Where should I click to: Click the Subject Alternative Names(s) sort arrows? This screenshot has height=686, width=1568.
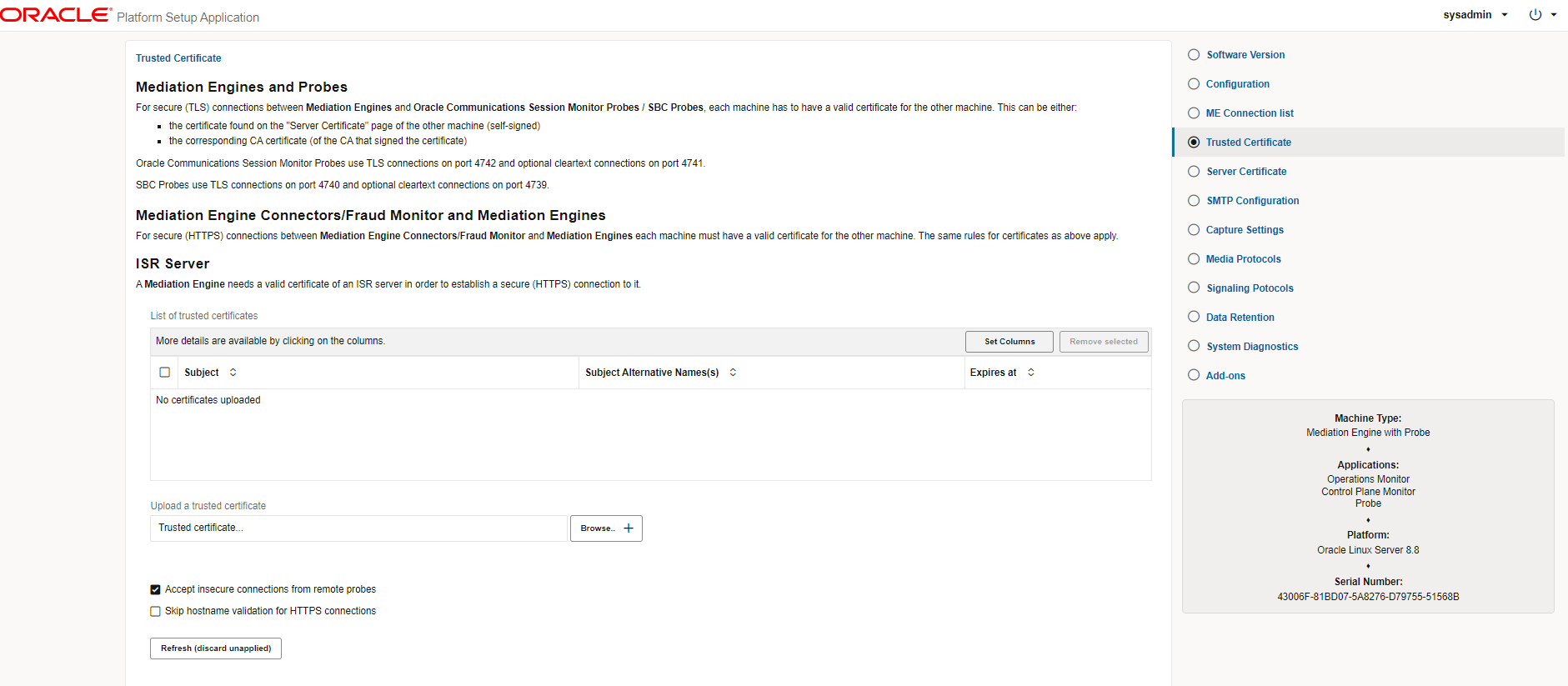(x=733, y=373)
